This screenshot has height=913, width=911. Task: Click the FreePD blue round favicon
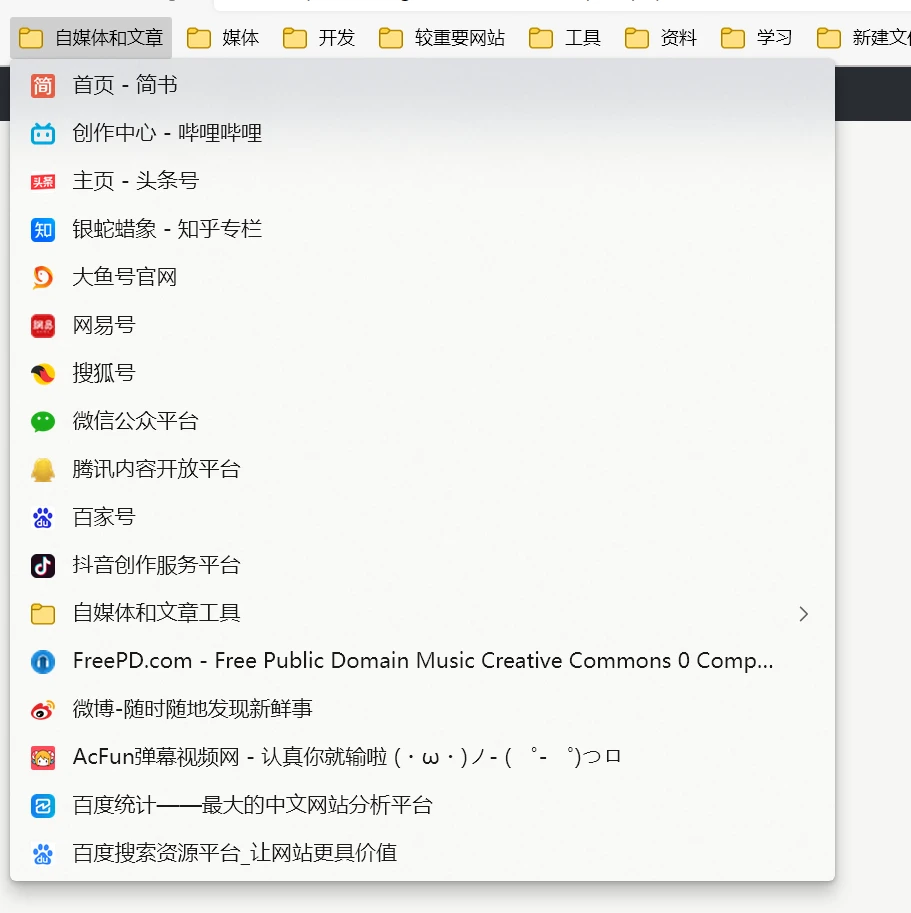pyautogui.click(x=42, y=661)
